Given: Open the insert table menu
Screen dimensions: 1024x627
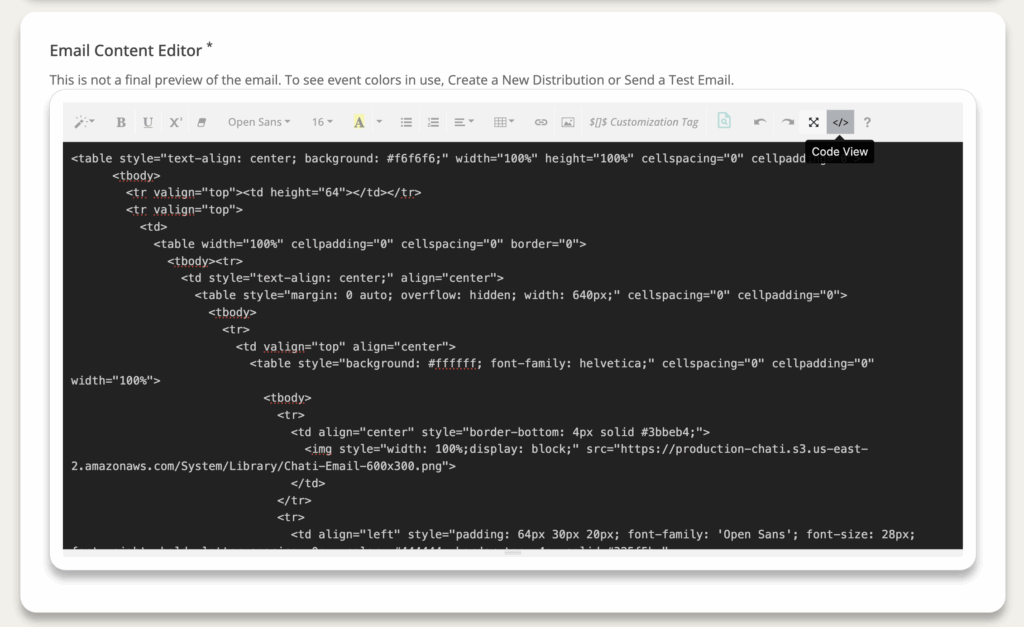Looking at the screenshot, I should point(504,122).
